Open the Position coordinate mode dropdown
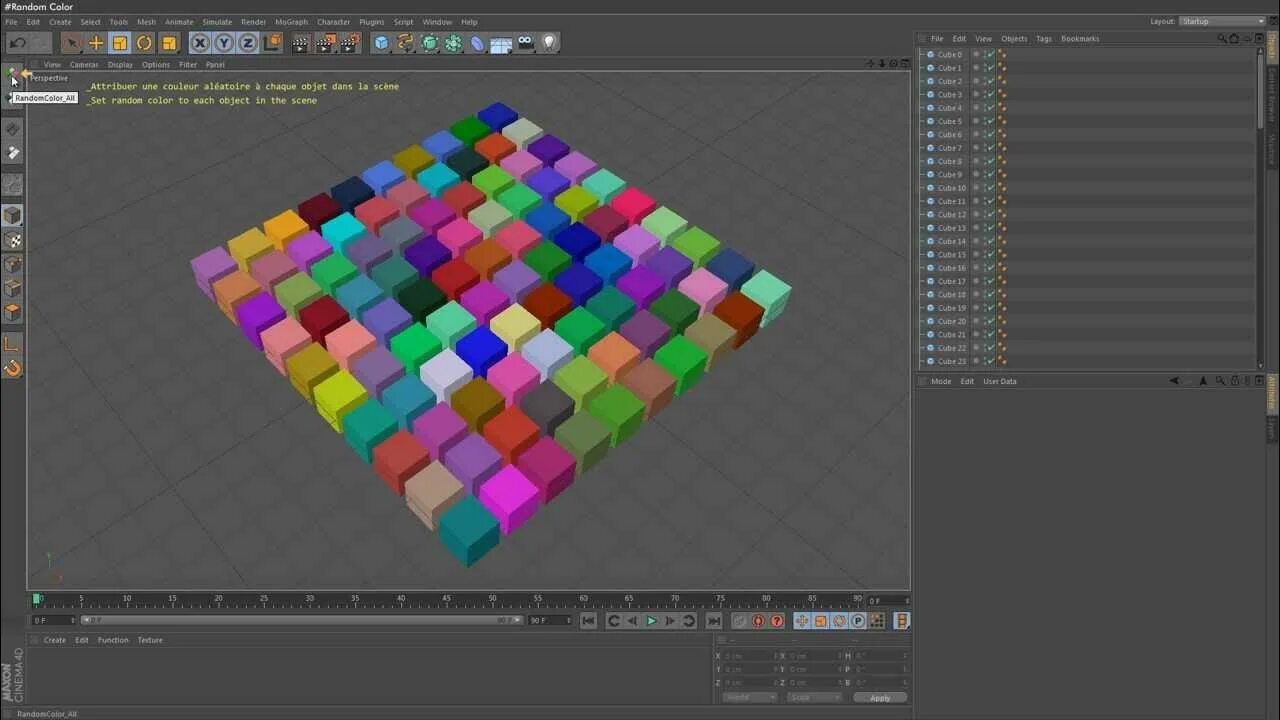Image resolution: width=1280 pixels, height=720 pixels. 749,697
